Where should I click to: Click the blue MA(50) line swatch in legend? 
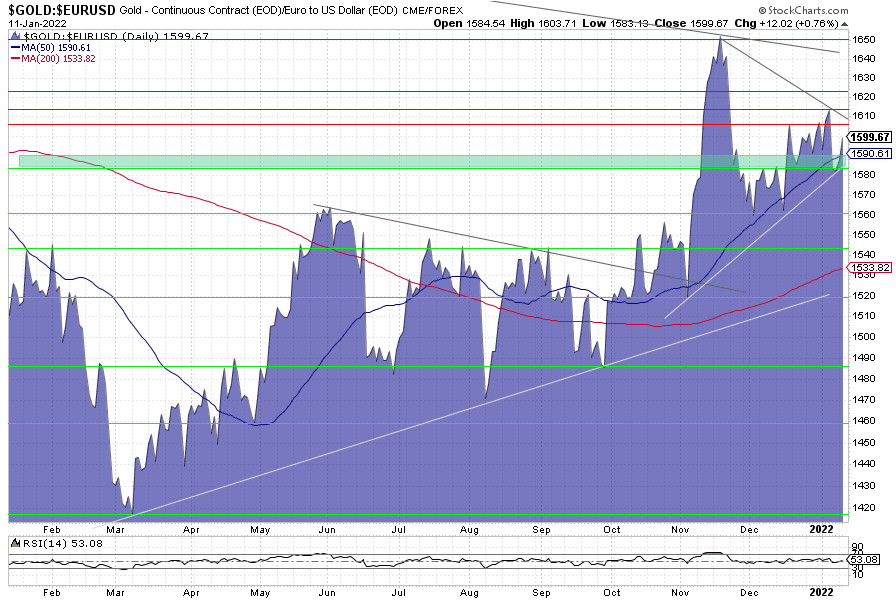point(16,46)
